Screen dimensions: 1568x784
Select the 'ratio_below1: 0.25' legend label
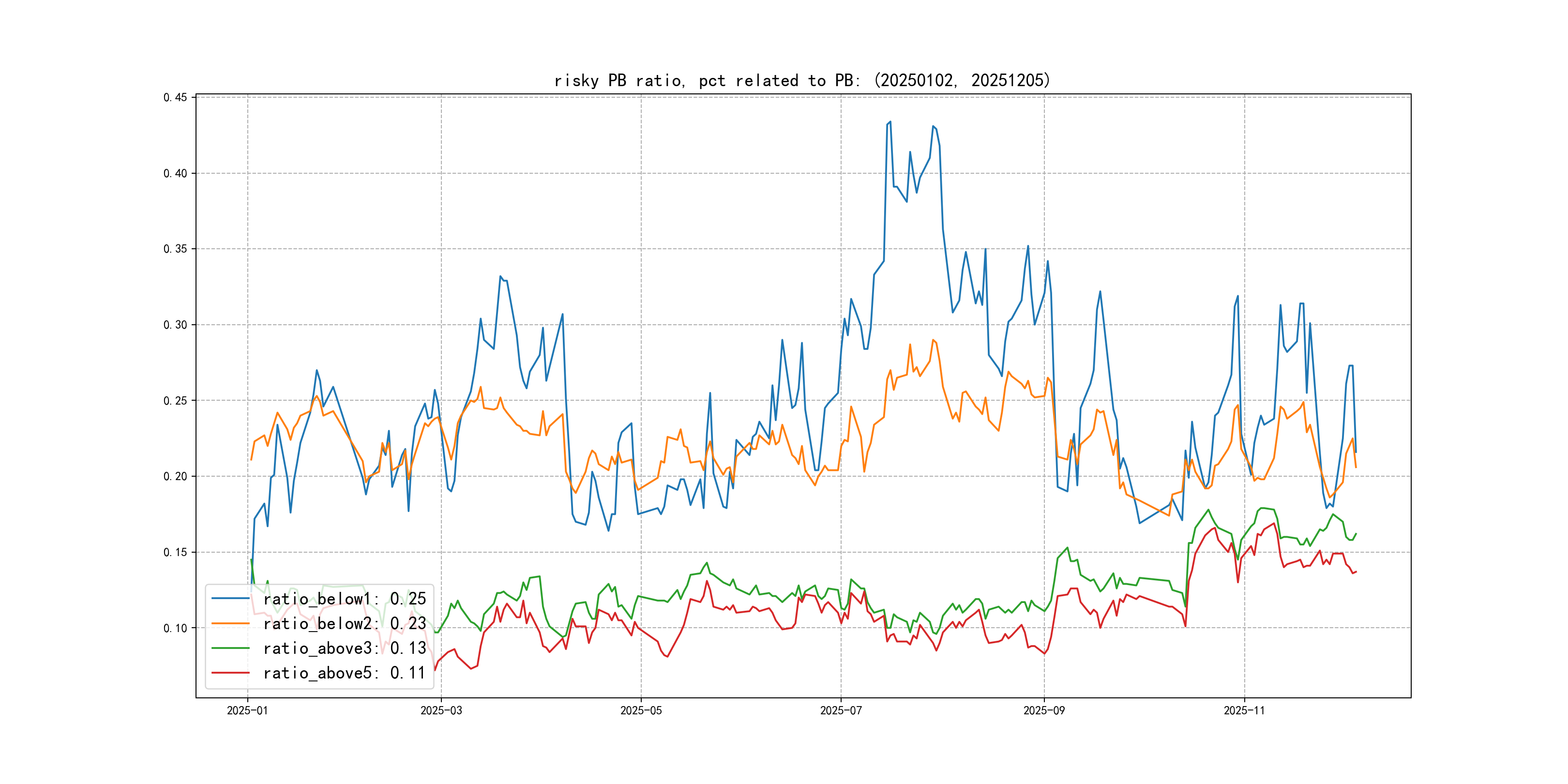[x=345, y=599]
